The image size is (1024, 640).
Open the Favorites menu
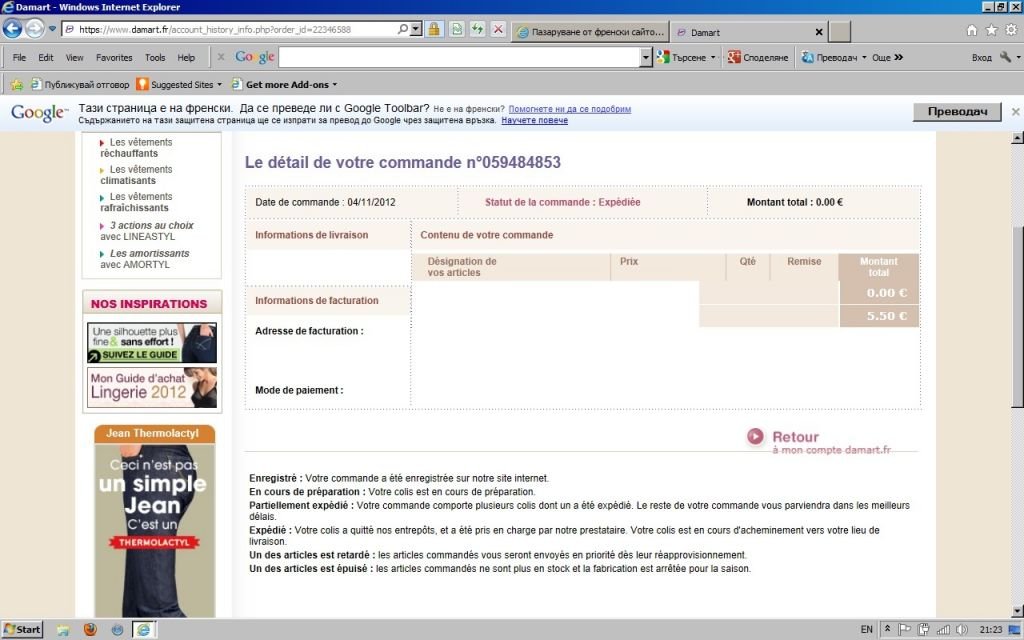point(114,57)
